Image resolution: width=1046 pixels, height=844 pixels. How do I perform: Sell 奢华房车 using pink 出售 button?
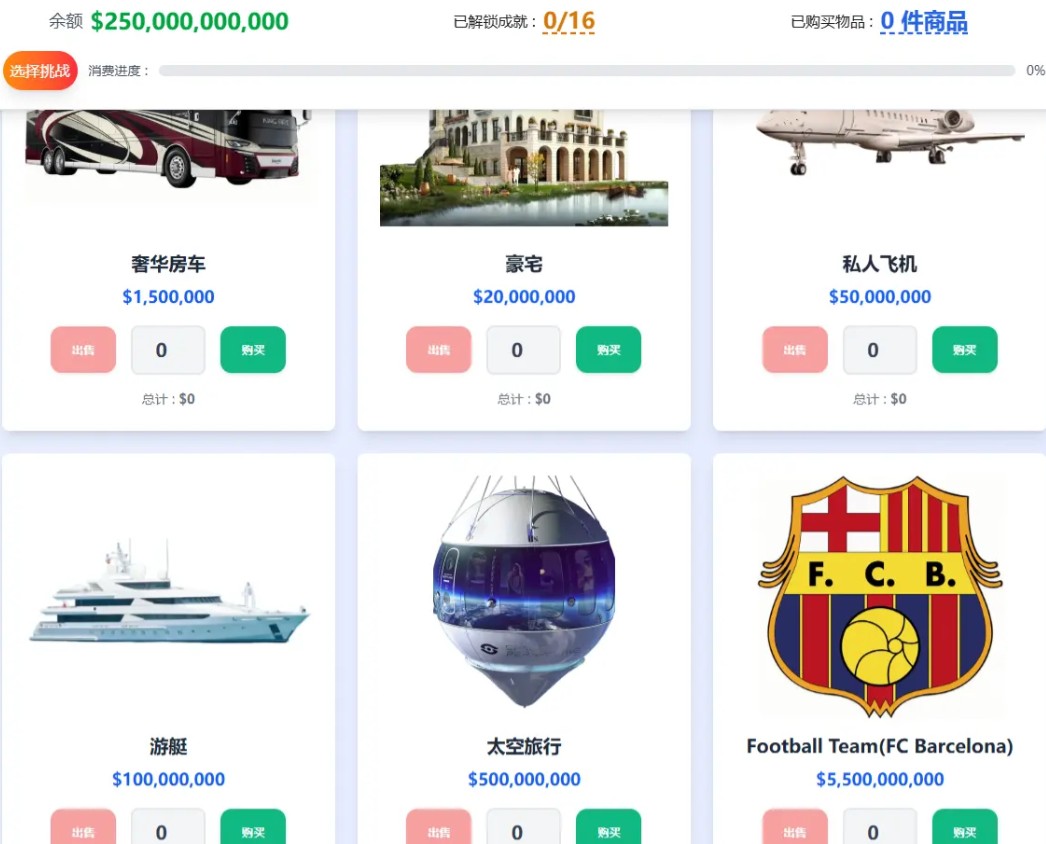(x=83, y=350)
